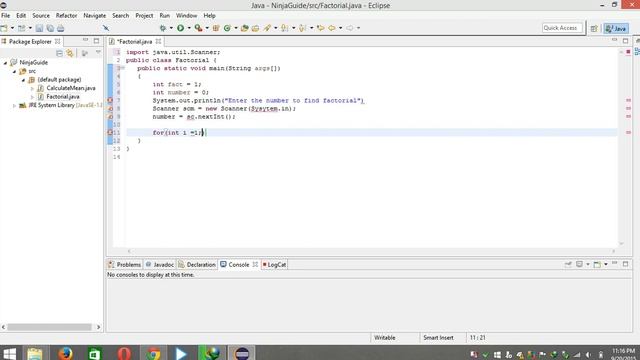Toggle Pin Console in the Console panel
The width and height of the screenshot is (640, 360).
click(568, 264)
